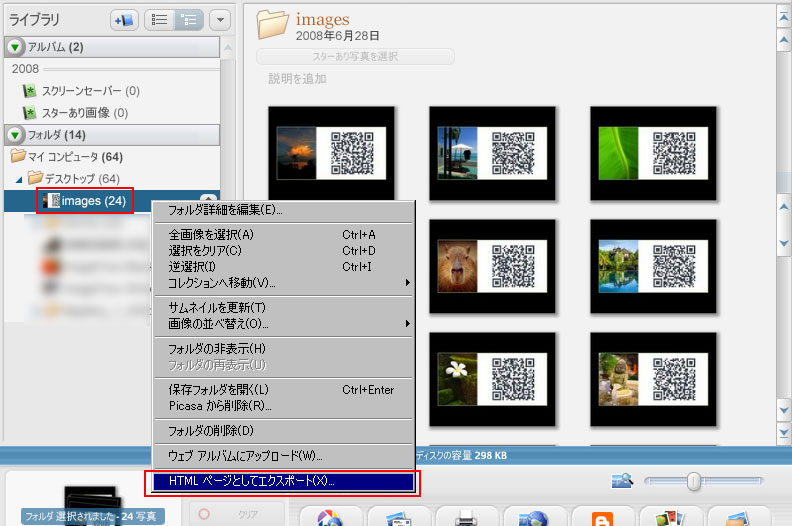Jump to top with the double-up scroll arrow
The height and width of the screenshot is (526, 792).
784,18
